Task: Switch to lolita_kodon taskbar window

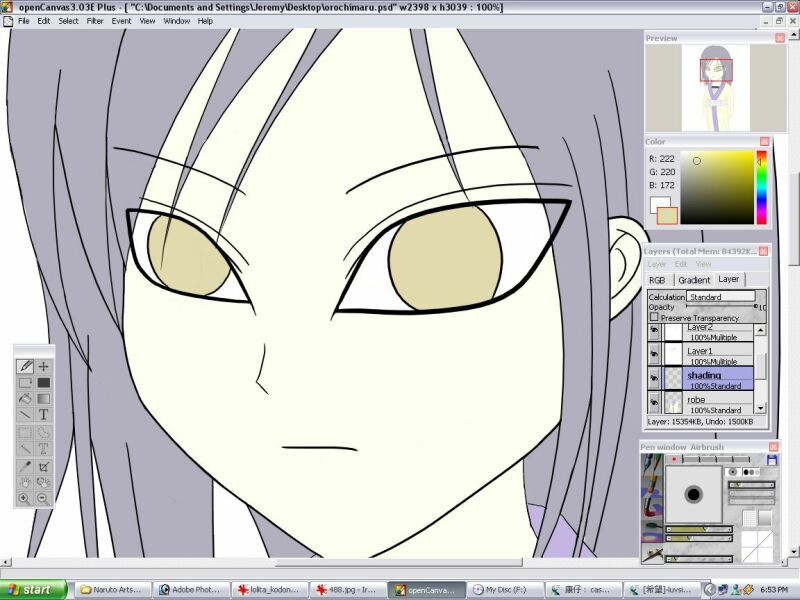Action: click(x=269, y=590)
